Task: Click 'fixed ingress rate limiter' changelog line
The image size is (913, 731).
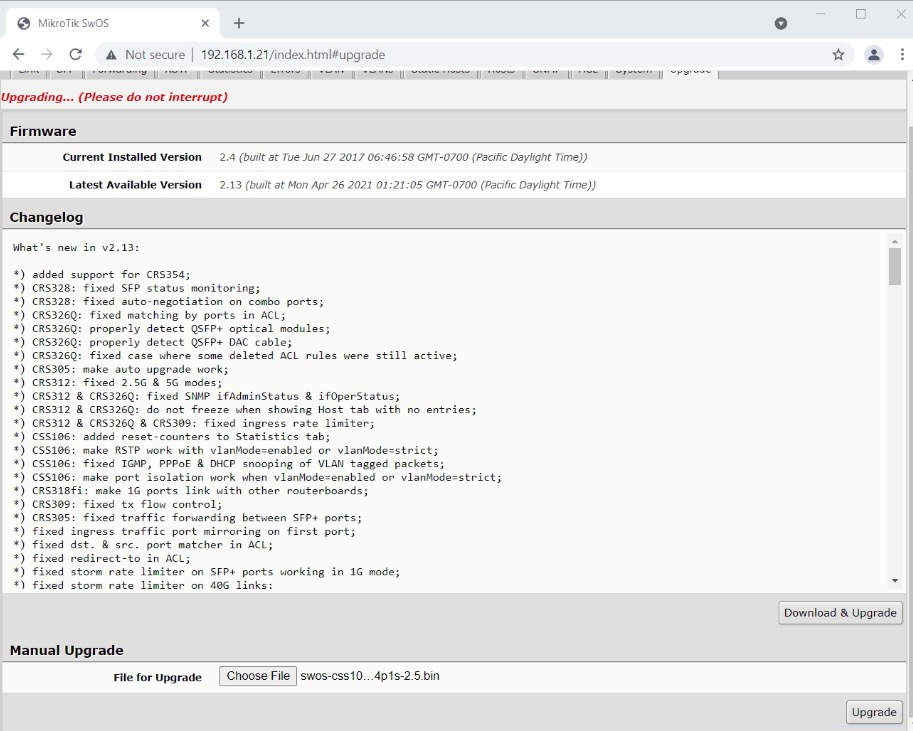Action: (x=194, y=423)
